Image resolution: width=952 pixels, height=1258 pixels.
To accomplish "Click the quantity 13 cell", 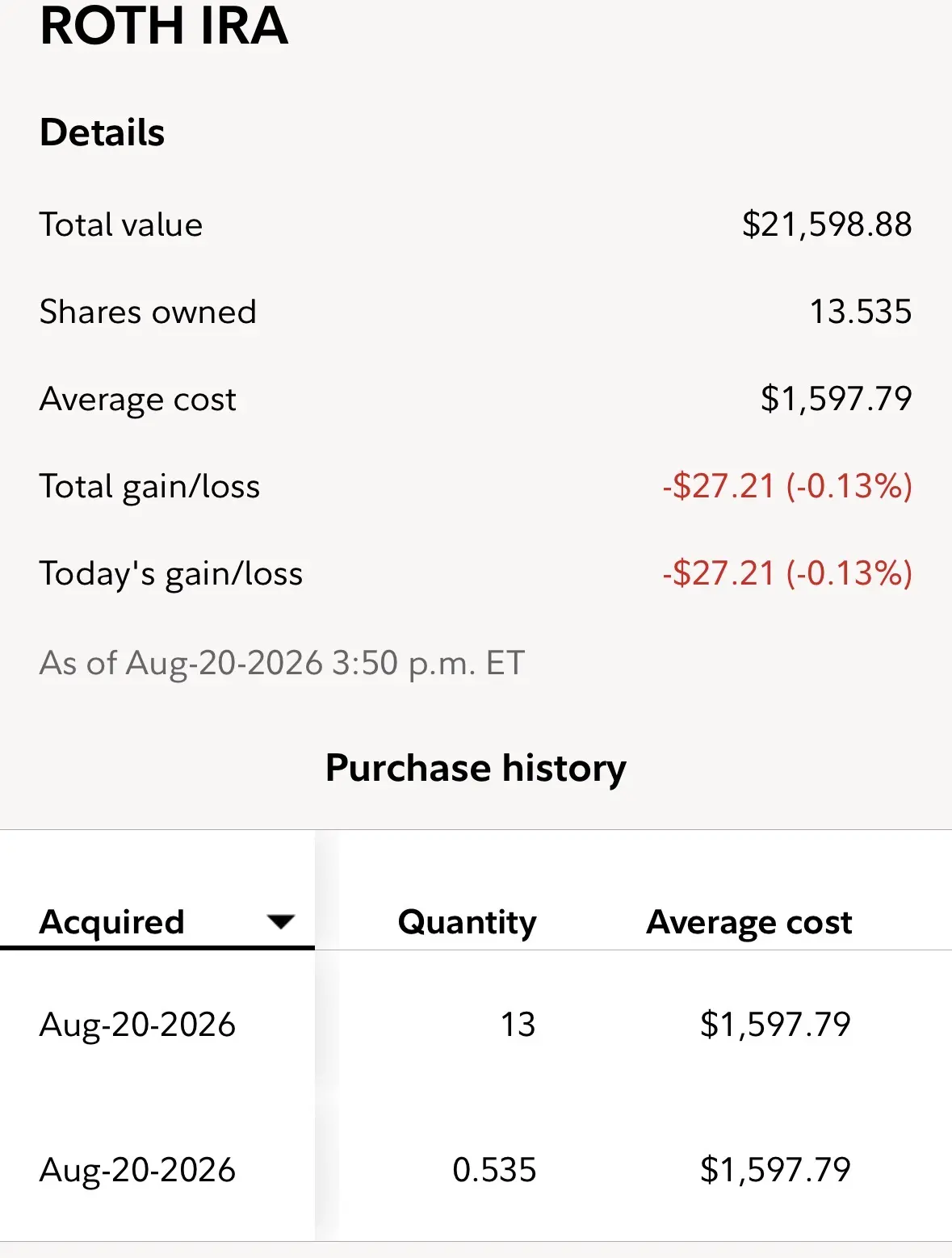I will [x=518, y=1024].
